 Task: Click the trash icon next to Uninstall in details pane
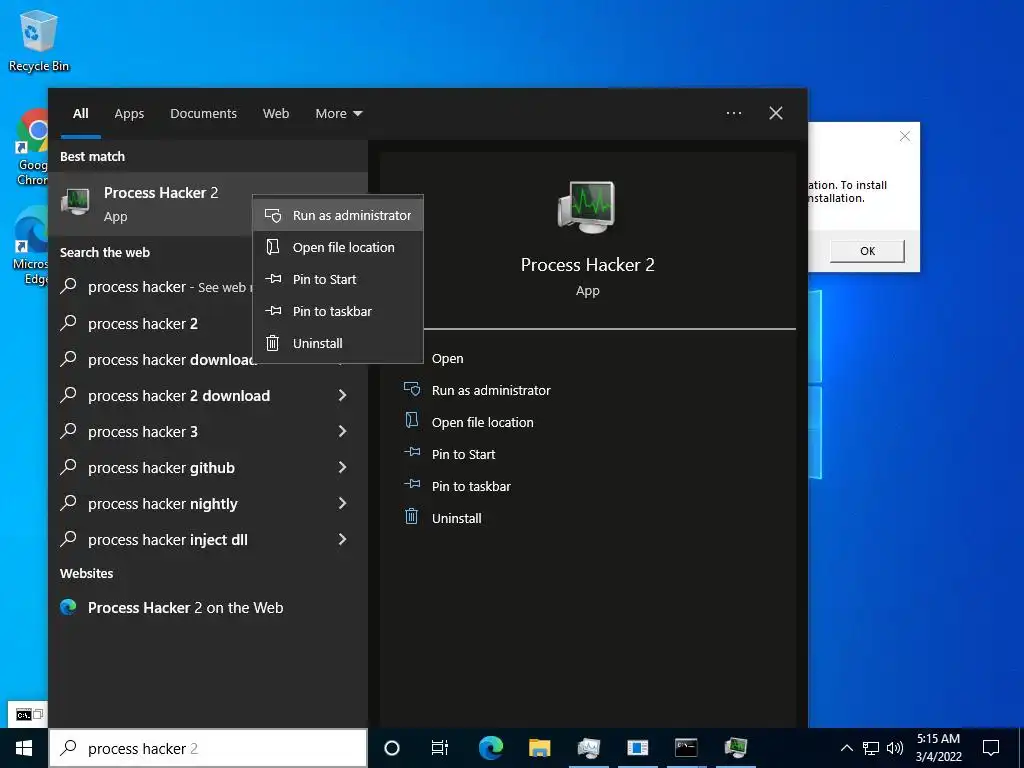411,517
